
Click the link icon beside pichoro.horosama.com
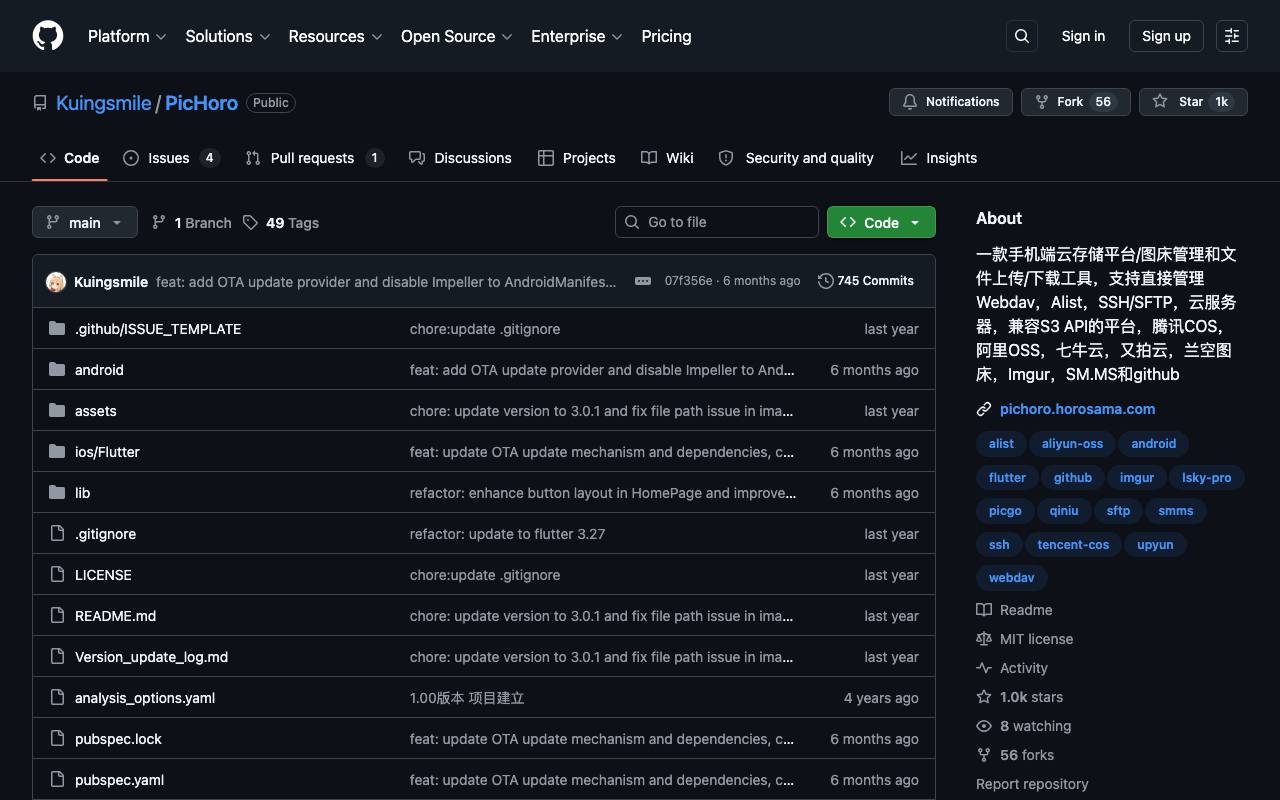click(x=984, y=409)
